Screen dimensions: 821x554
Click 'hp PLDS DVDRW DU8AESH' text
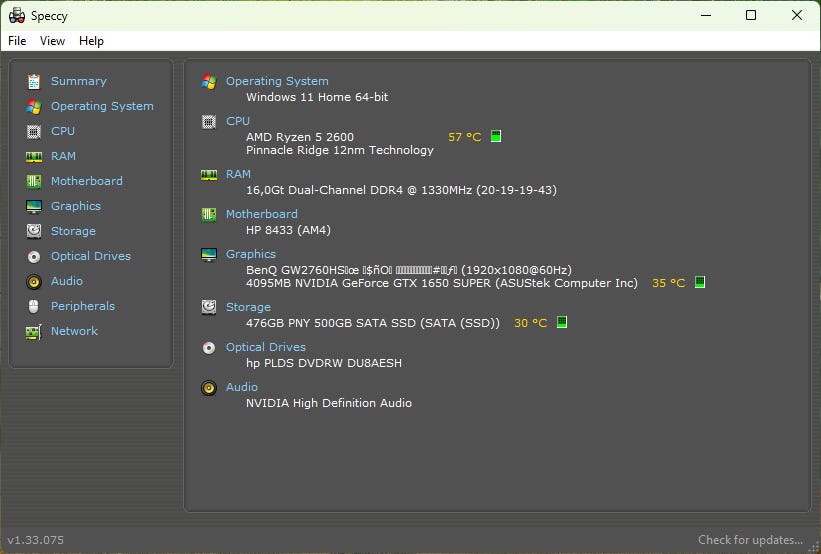pyautogui.click(x=324, y=363)
